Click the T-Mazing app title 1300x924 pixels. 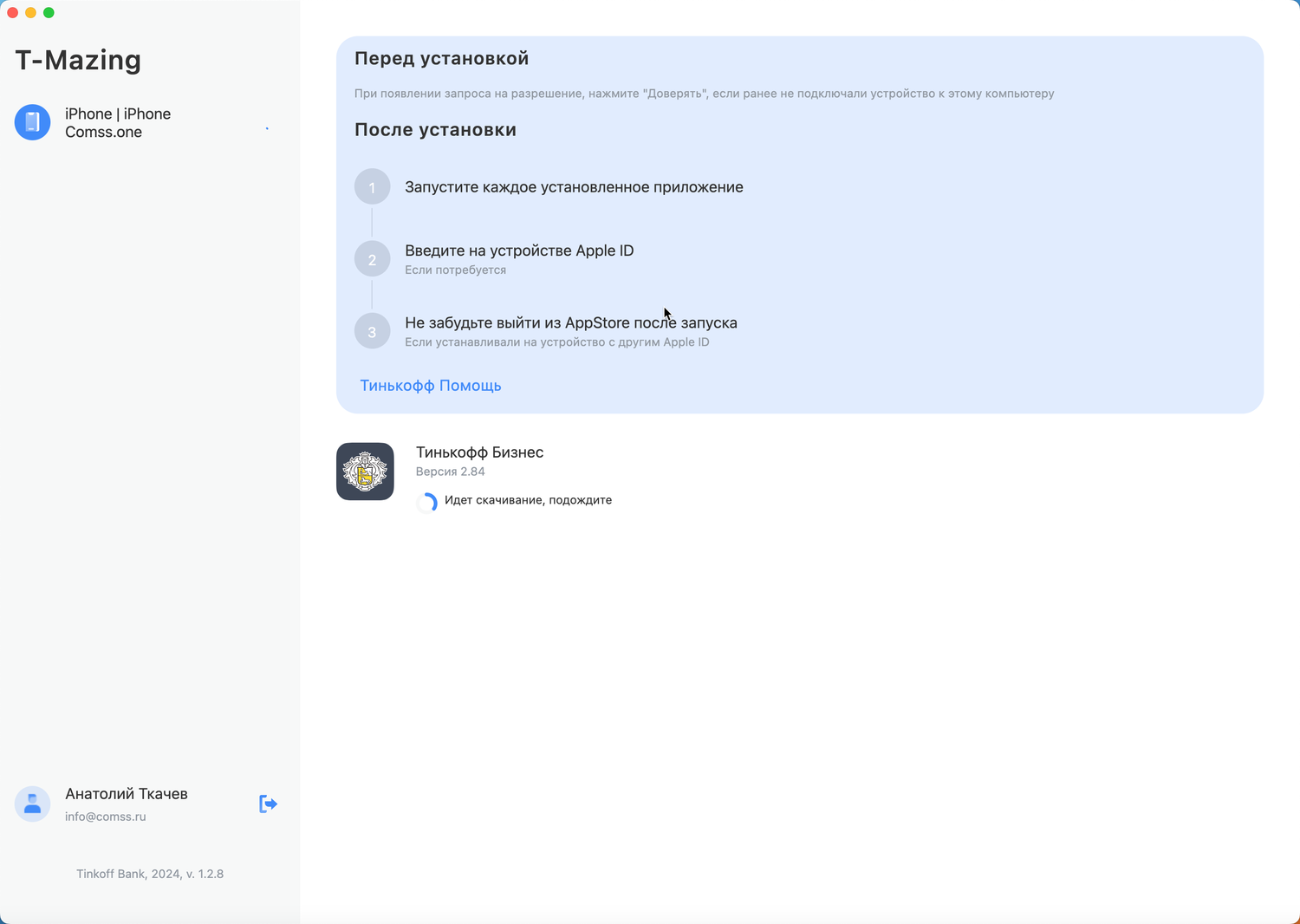pos(78,60)
